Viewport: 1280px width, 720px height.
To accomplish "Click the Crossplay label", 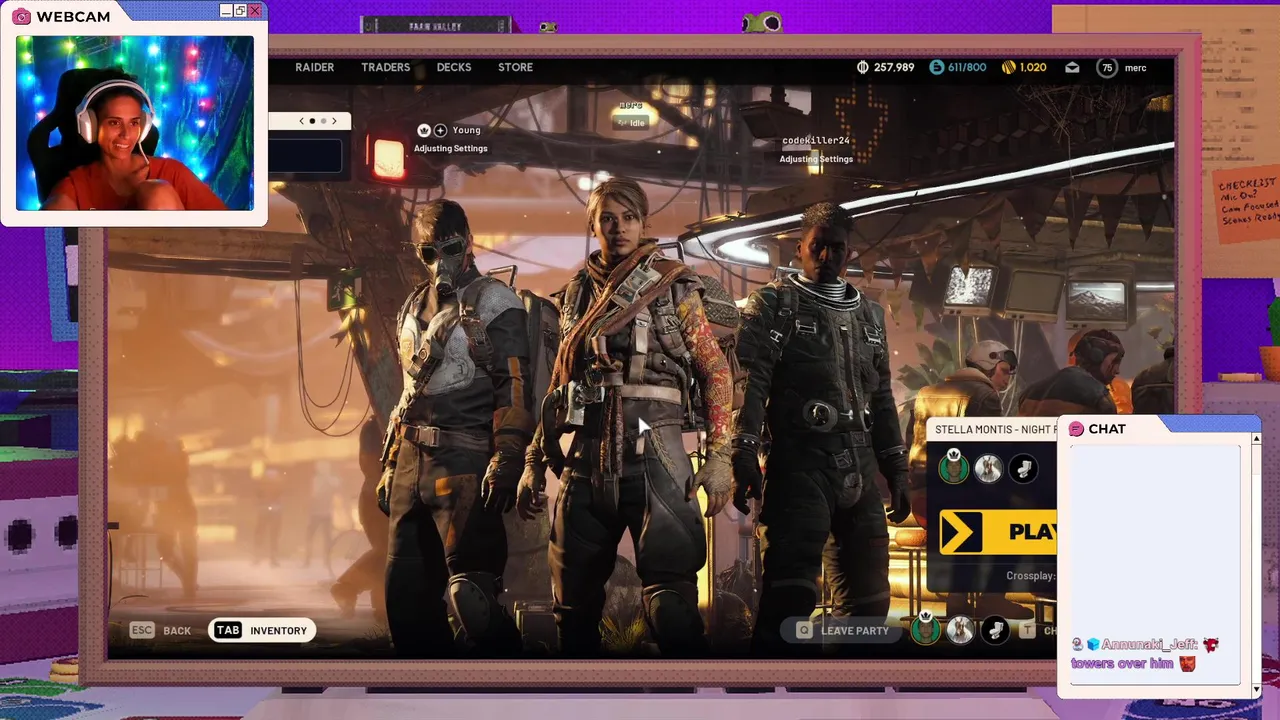I will (1031, 576).
